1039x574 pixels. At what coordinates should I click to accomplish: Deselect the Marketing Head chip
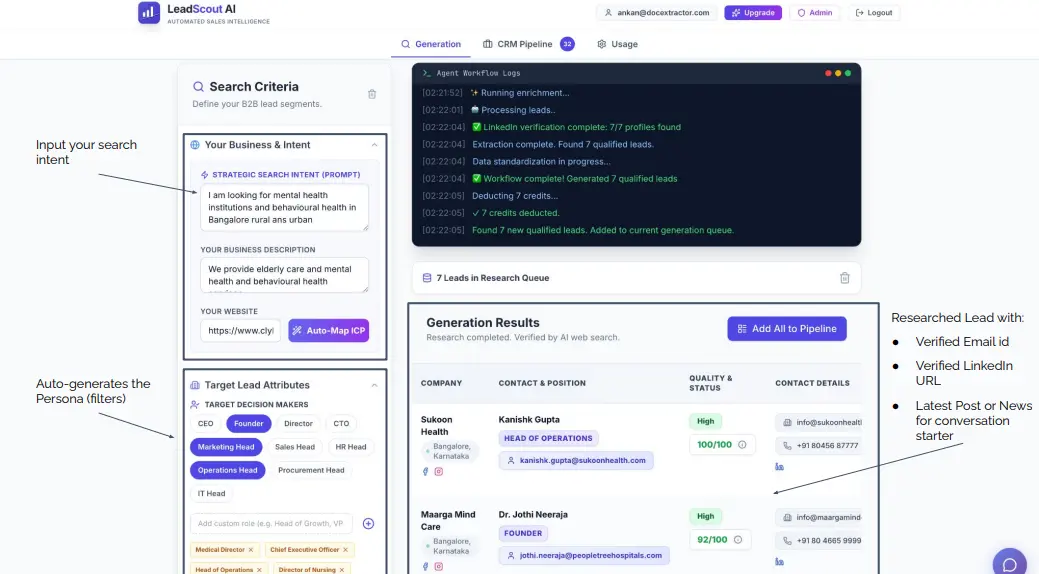coord(226,447)
